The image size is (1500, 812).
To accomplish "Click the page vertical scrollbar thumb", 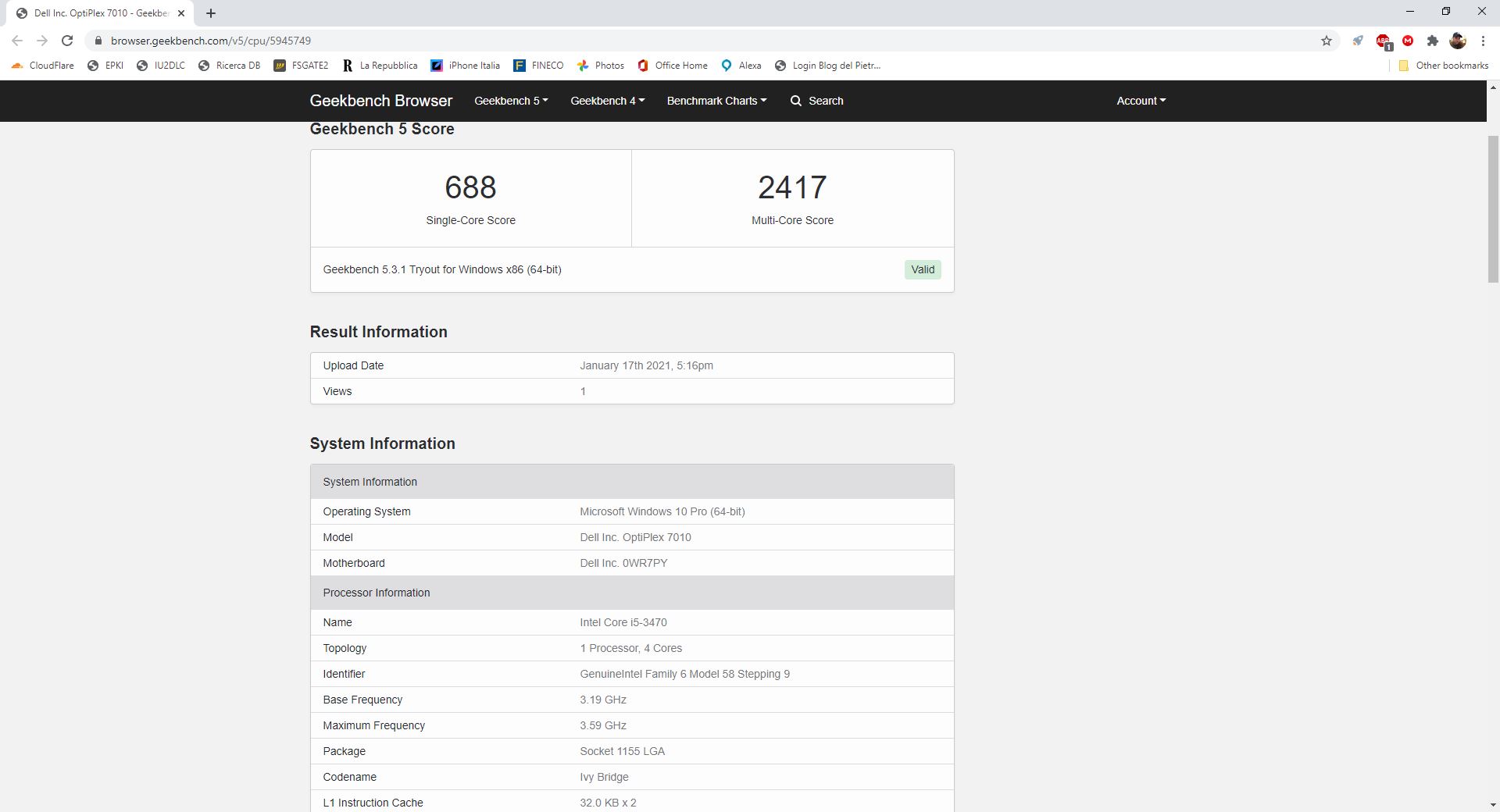I will pos(1493,208).
